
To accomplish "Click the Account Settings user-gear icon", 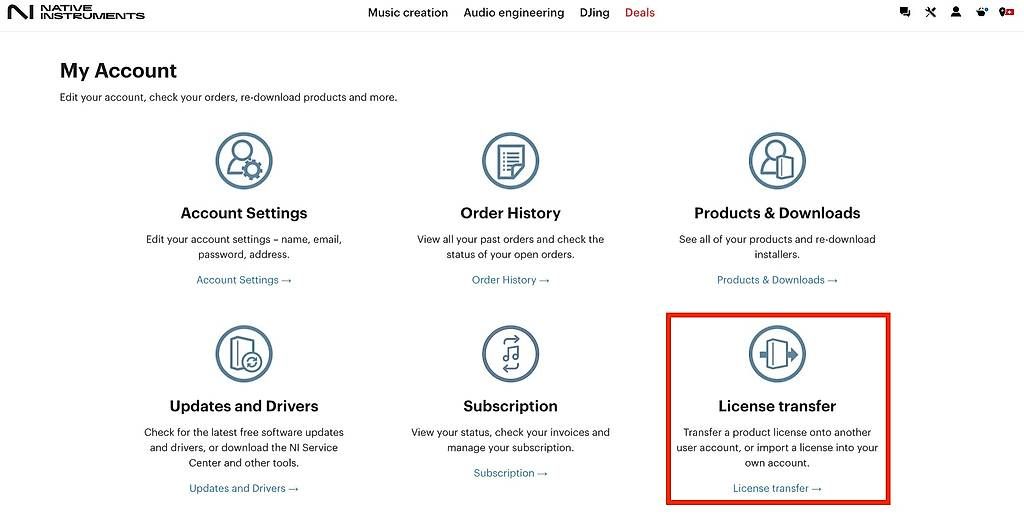I will coord(244,161).
